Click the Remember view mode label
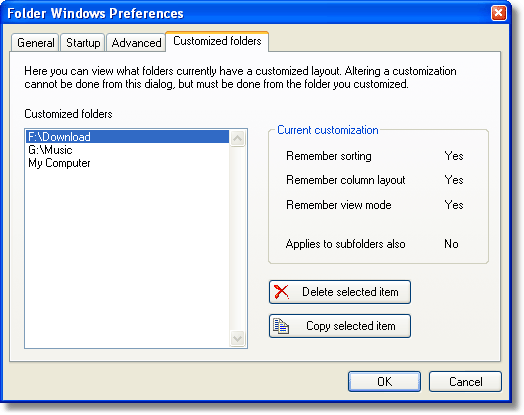Screen dimensions: 524x415 click(x=339, y=205)
